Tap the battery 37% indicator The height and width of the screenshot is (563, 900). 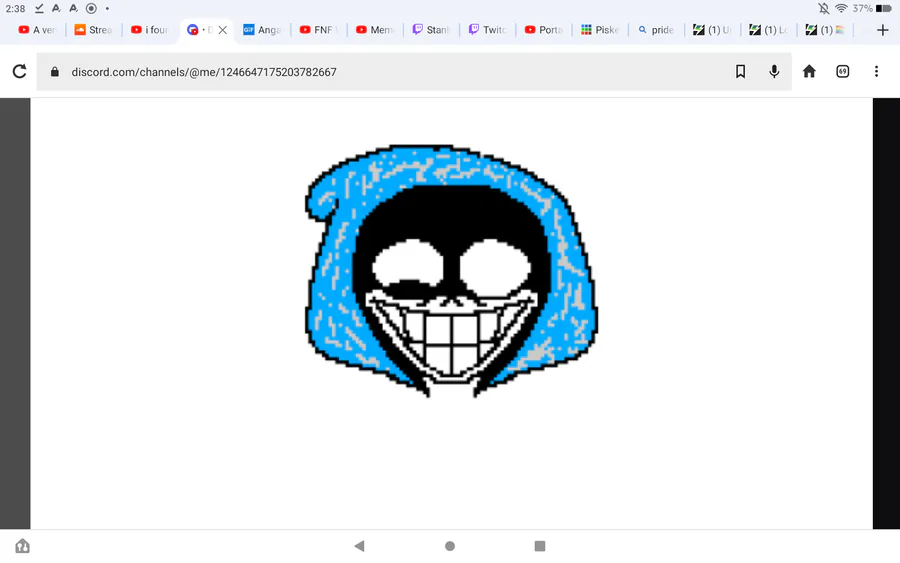[x=871, y=8]
